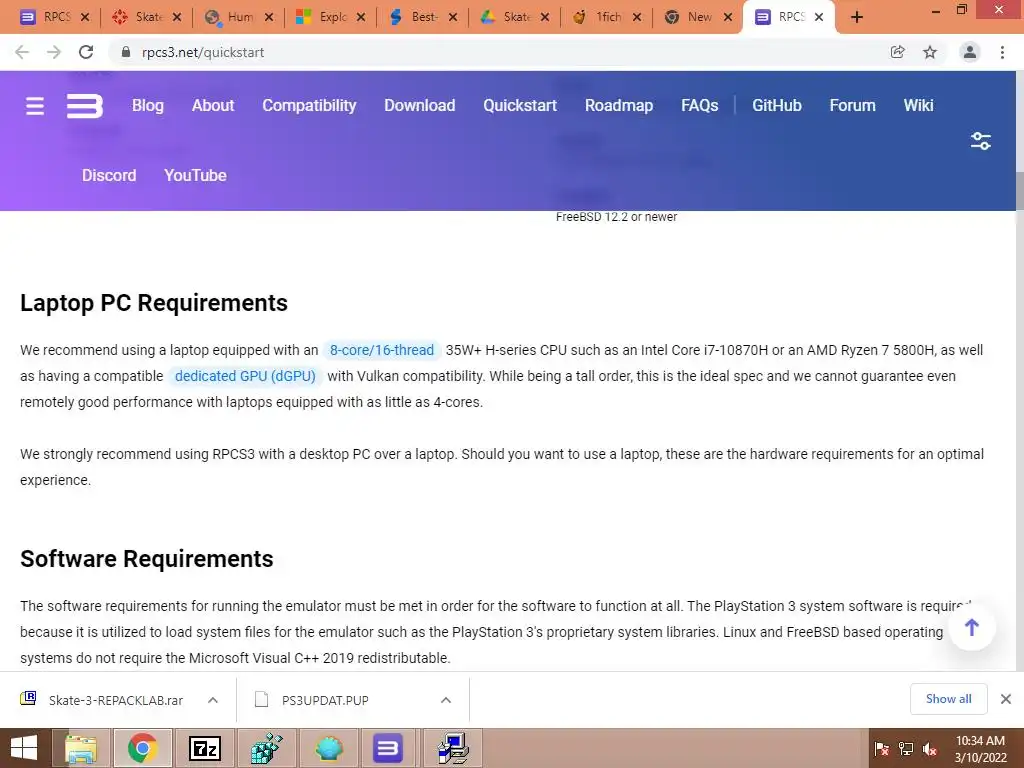Go to Compatibility in the nav bar
The image size is (1024, 768).
[309, 105]
